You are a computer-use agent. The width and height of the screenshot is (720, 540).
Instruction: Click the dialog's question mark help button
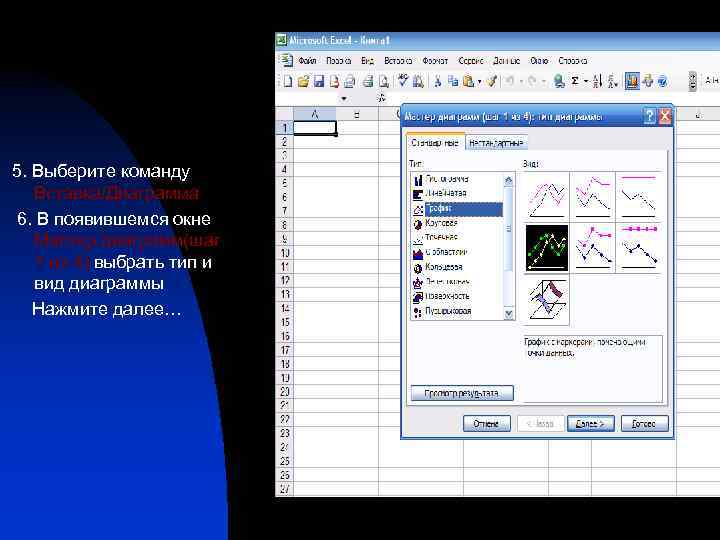(649, 116)
